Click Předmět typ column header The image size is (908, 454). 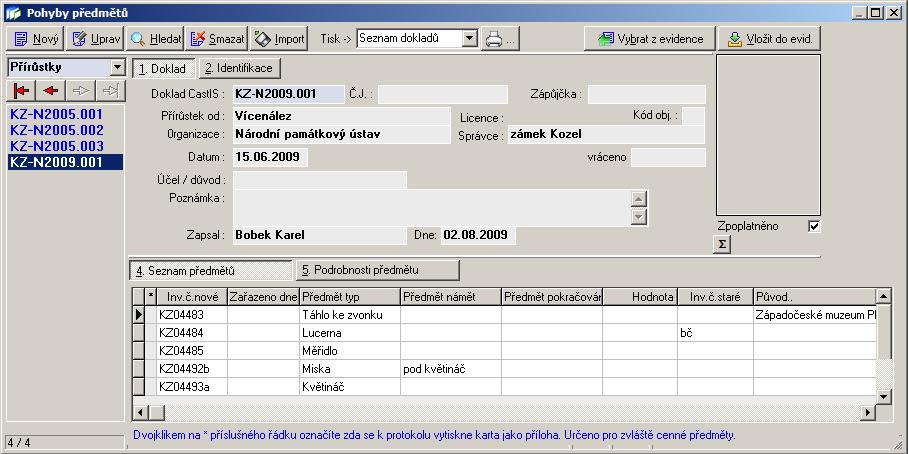[350, 297]
